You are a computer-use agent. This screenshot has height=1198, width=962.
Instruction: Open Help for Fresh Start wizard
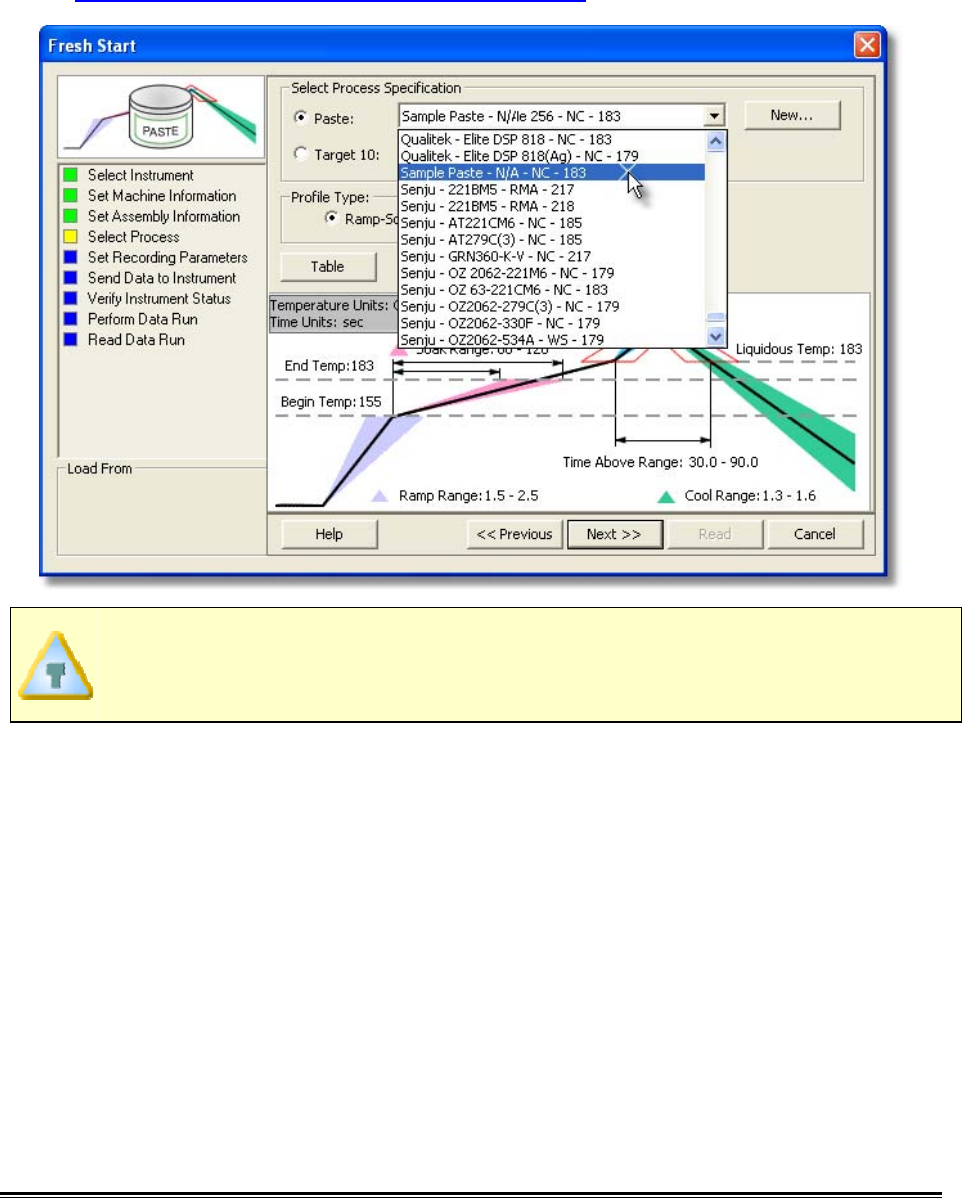coord(329,534)
